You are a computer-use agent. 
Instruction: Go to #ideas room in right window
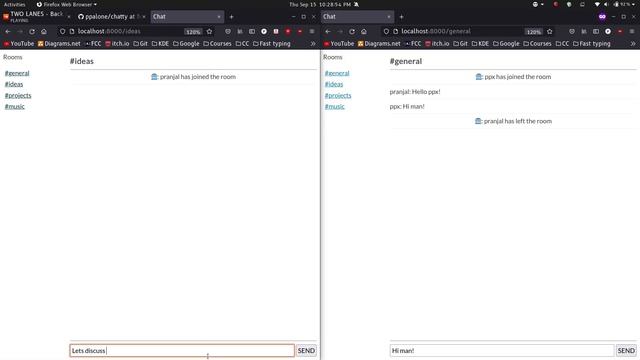(x=334, y=84)
